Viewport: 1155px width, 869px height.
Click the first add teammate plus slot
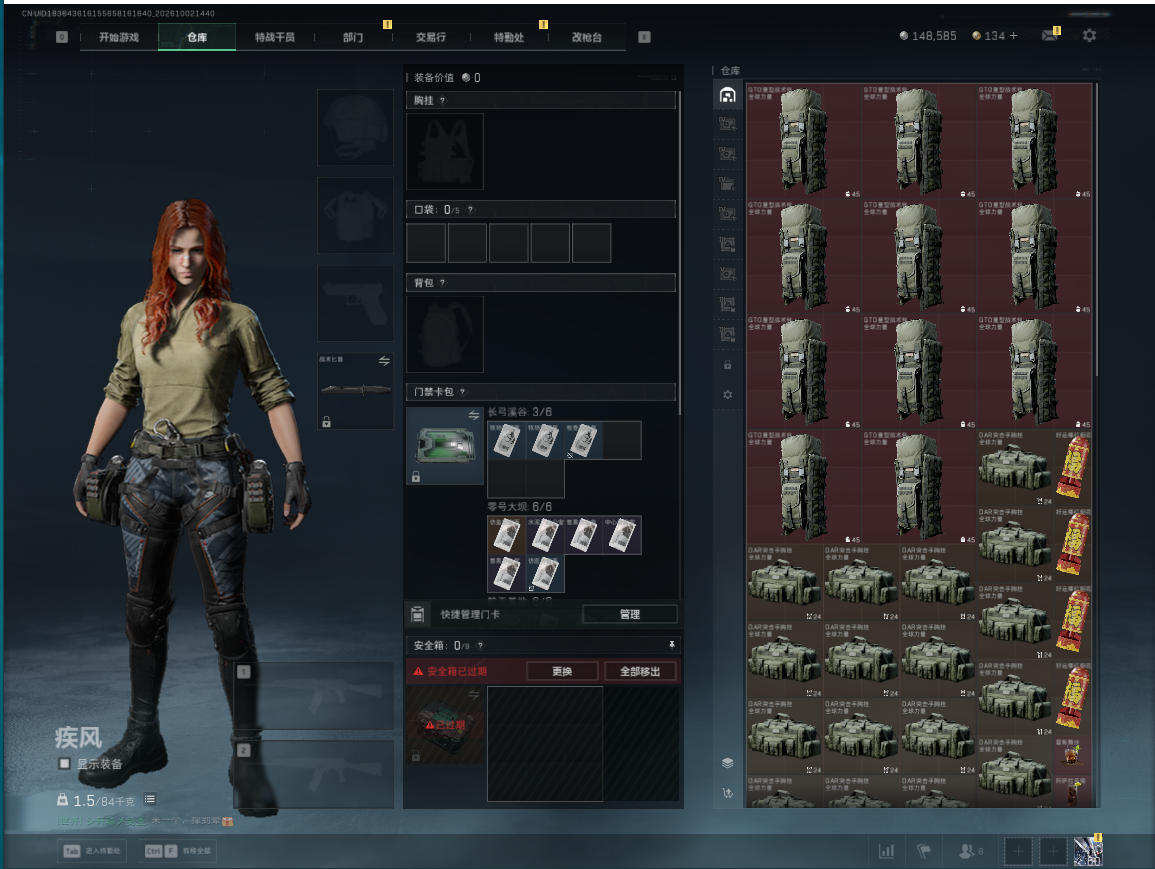pyautogui.click(x=1018, y=851)
